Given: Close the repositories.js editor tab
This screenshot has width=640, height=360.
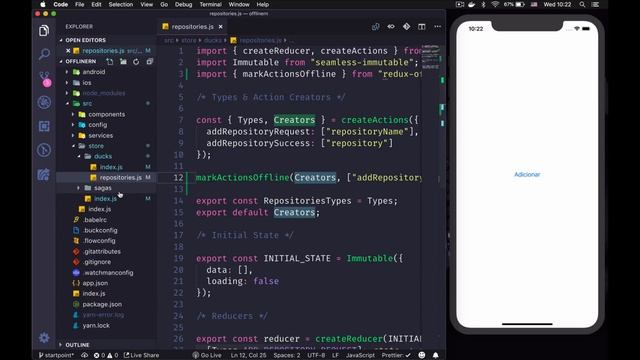Looking at the screenshot, I should (220, 27).
